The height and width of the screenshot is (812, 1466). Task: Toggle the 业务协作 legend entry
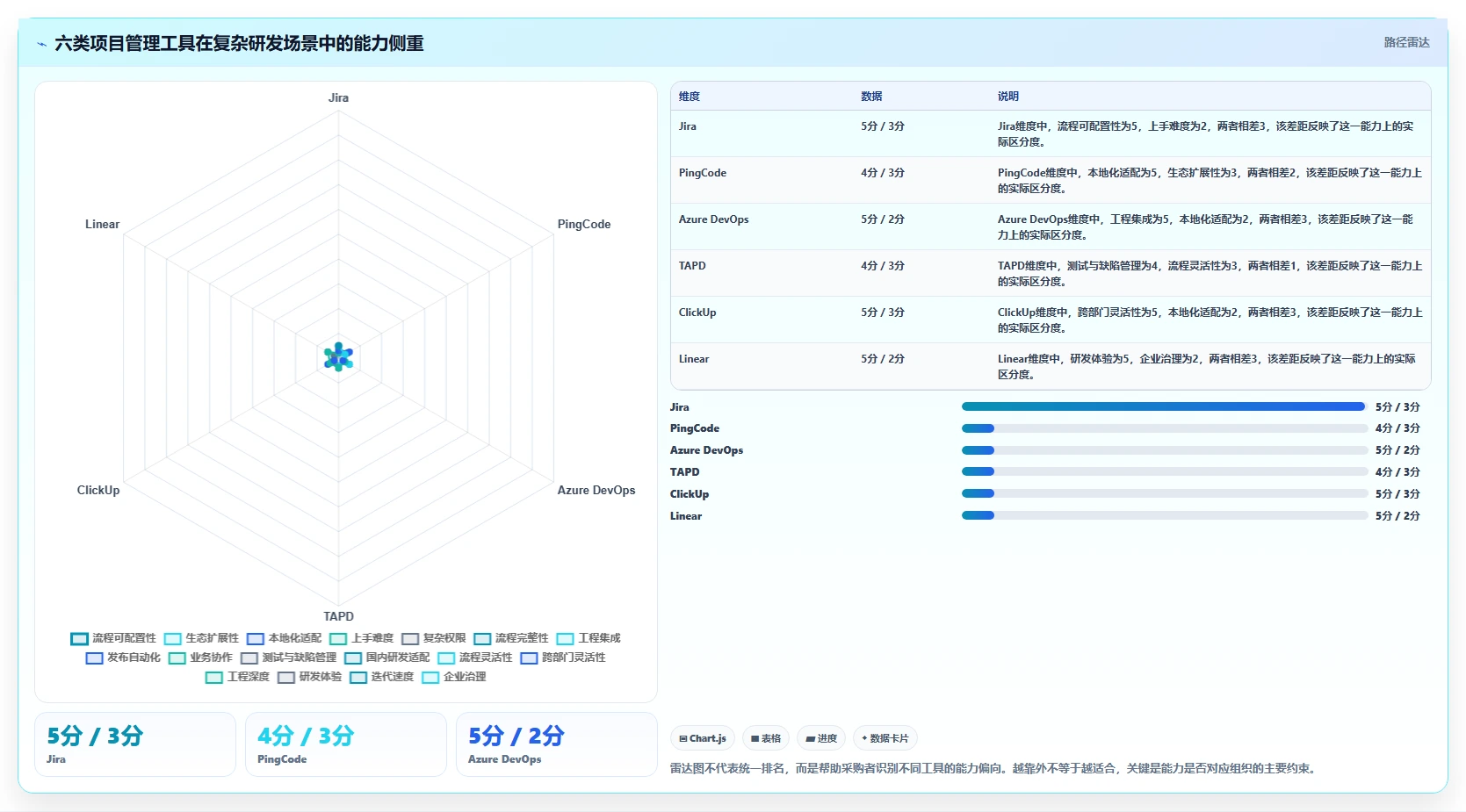200,658
